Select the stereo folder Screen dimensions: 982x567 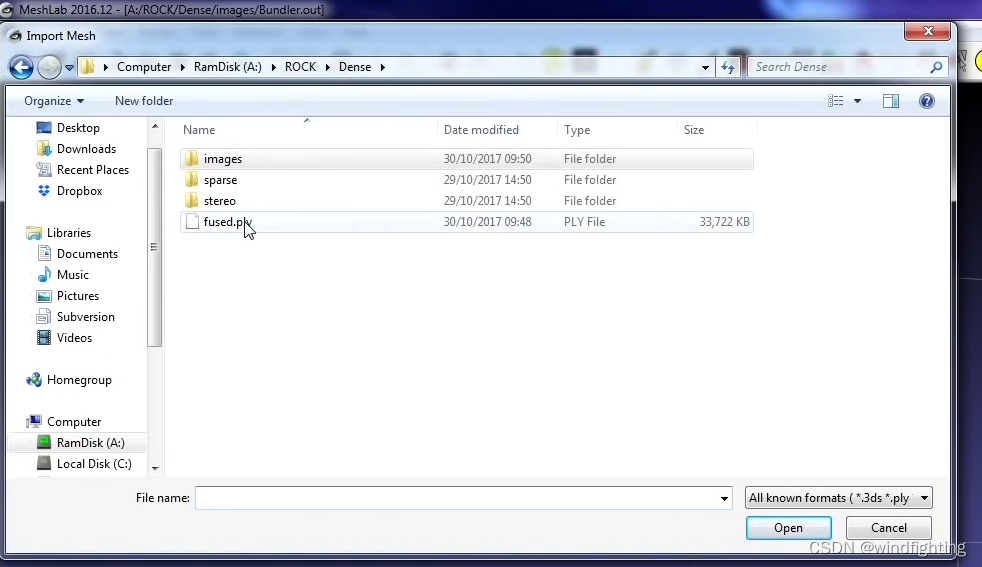pos(467,201)
